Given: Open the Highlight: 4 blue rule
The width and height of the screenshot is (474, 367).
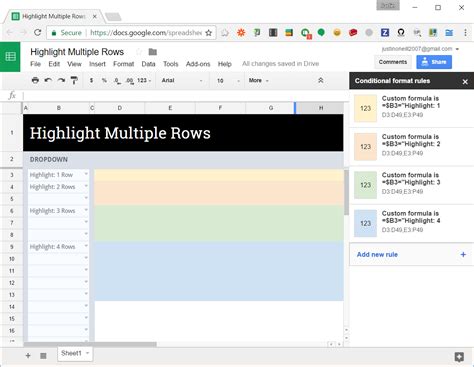Looking at the screenshot, I should pos(412,223).
